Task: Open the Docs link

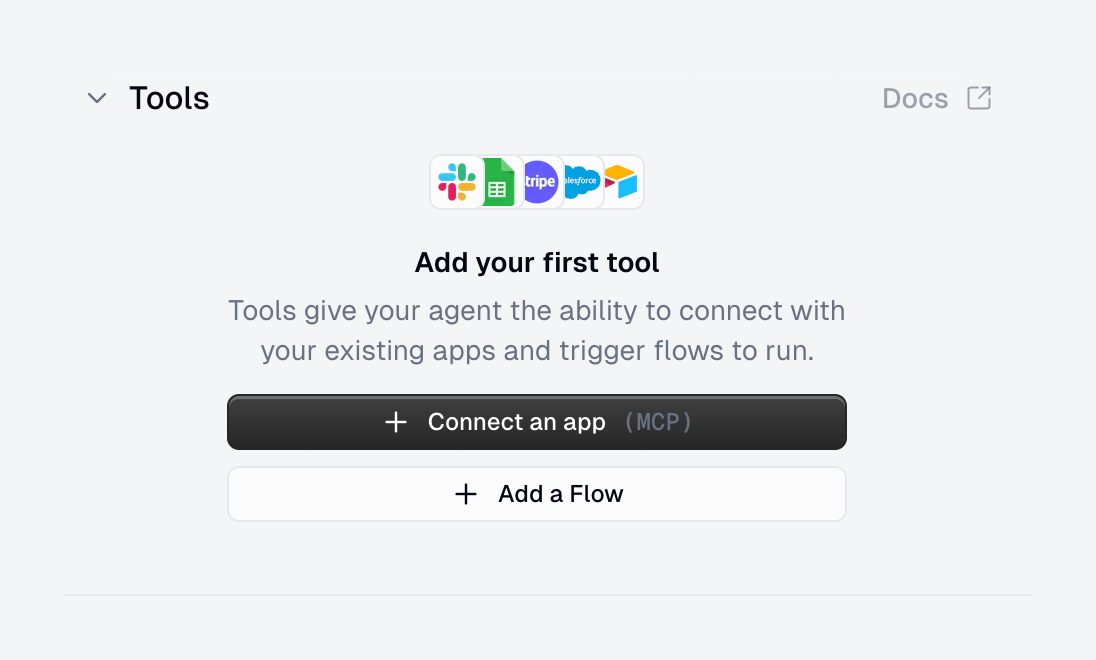Action: 915,98
